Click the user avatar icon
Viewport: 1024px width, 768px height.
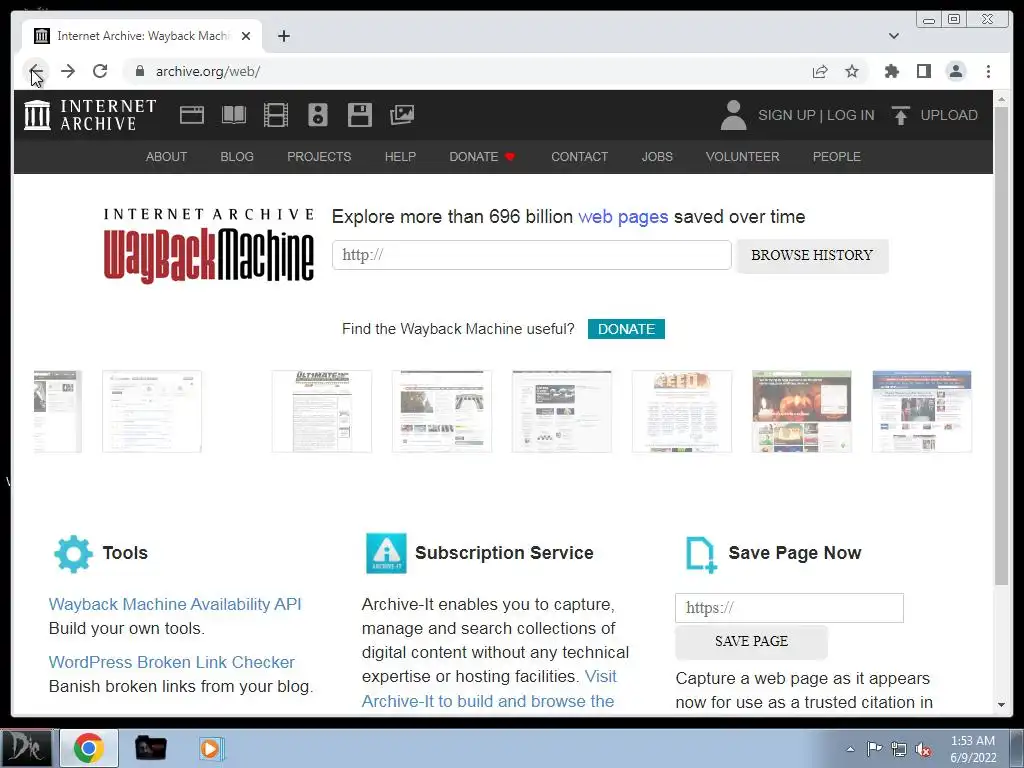[x=733, y=115]
